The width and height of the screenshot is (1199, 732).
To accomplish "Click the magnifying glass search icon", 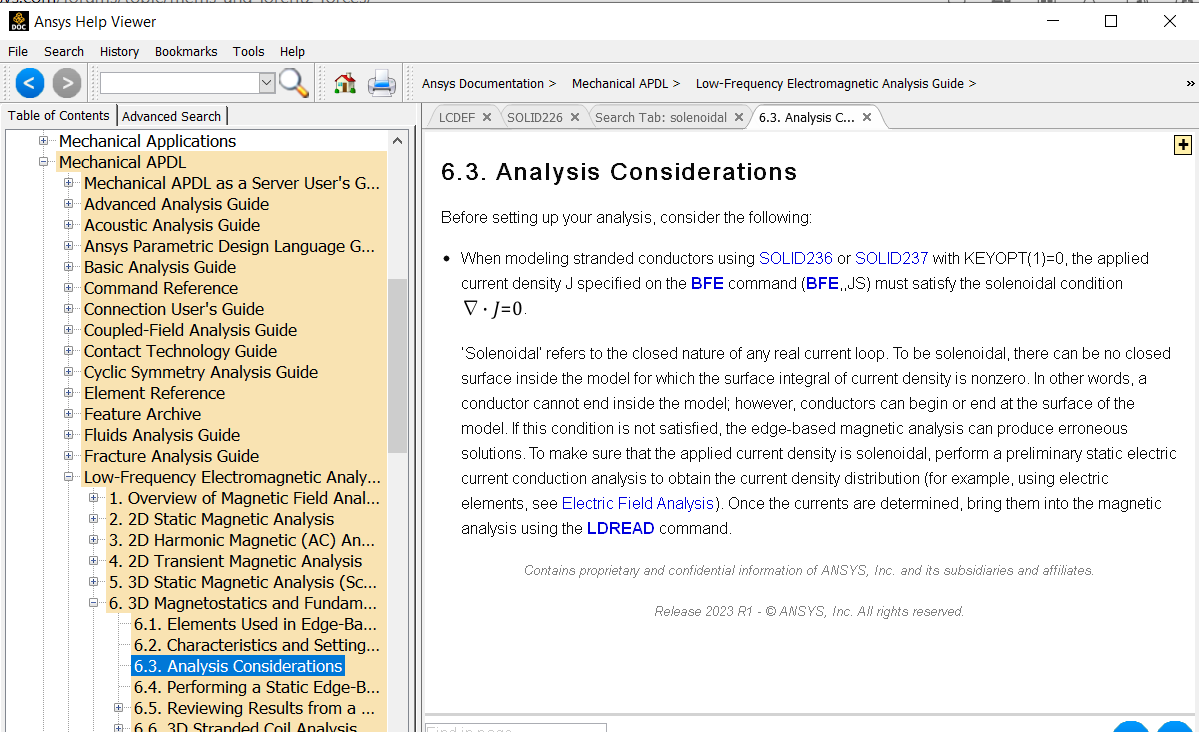I will (294, 83).
